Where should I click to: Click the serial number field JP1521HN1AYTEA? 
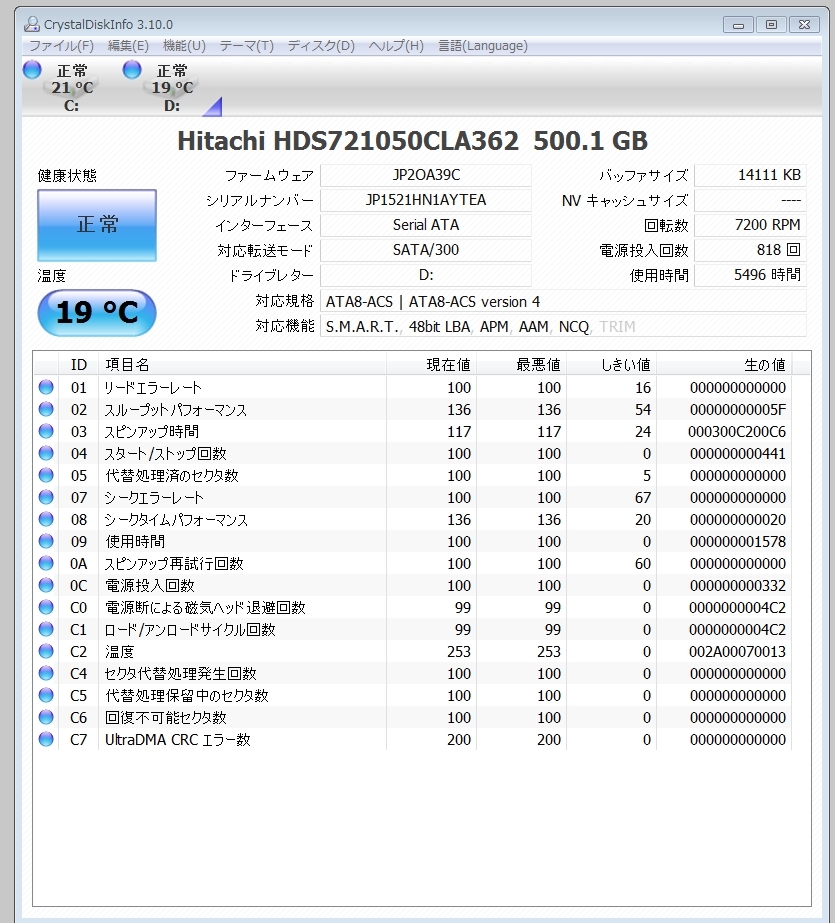(426, 200)
